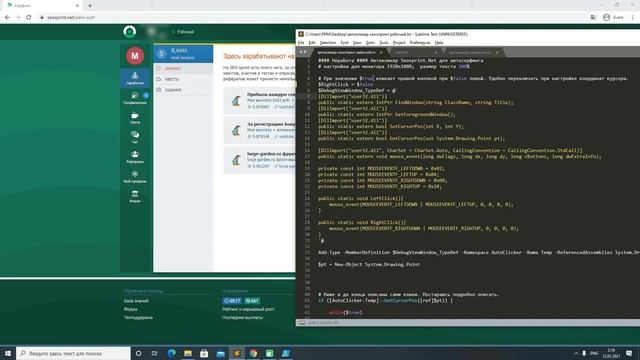Open the Рефералы sidebar section

tap(135, 157)
